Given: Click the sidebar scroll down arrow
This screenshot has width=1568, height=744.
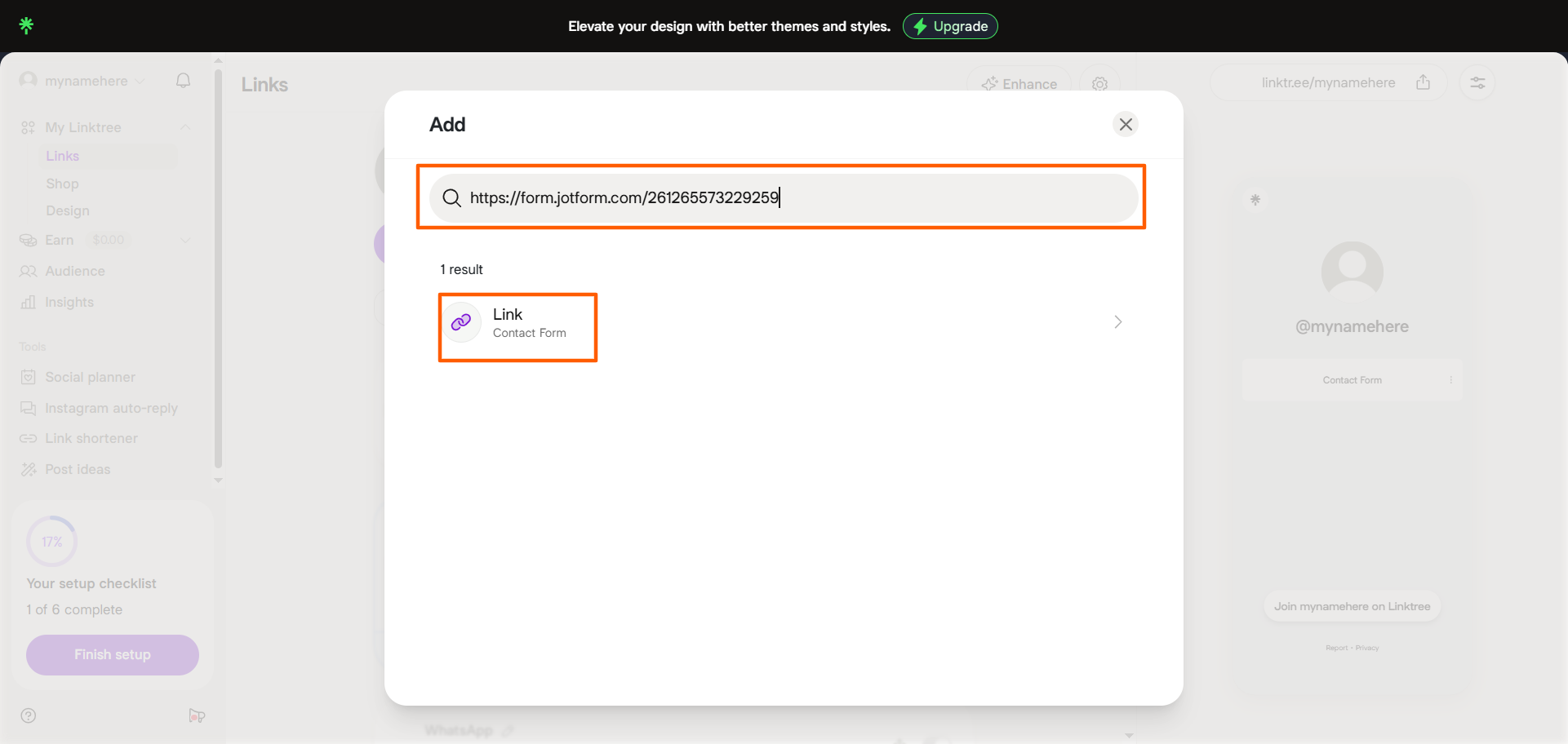Looking at the screenshot, I should 218,480.
